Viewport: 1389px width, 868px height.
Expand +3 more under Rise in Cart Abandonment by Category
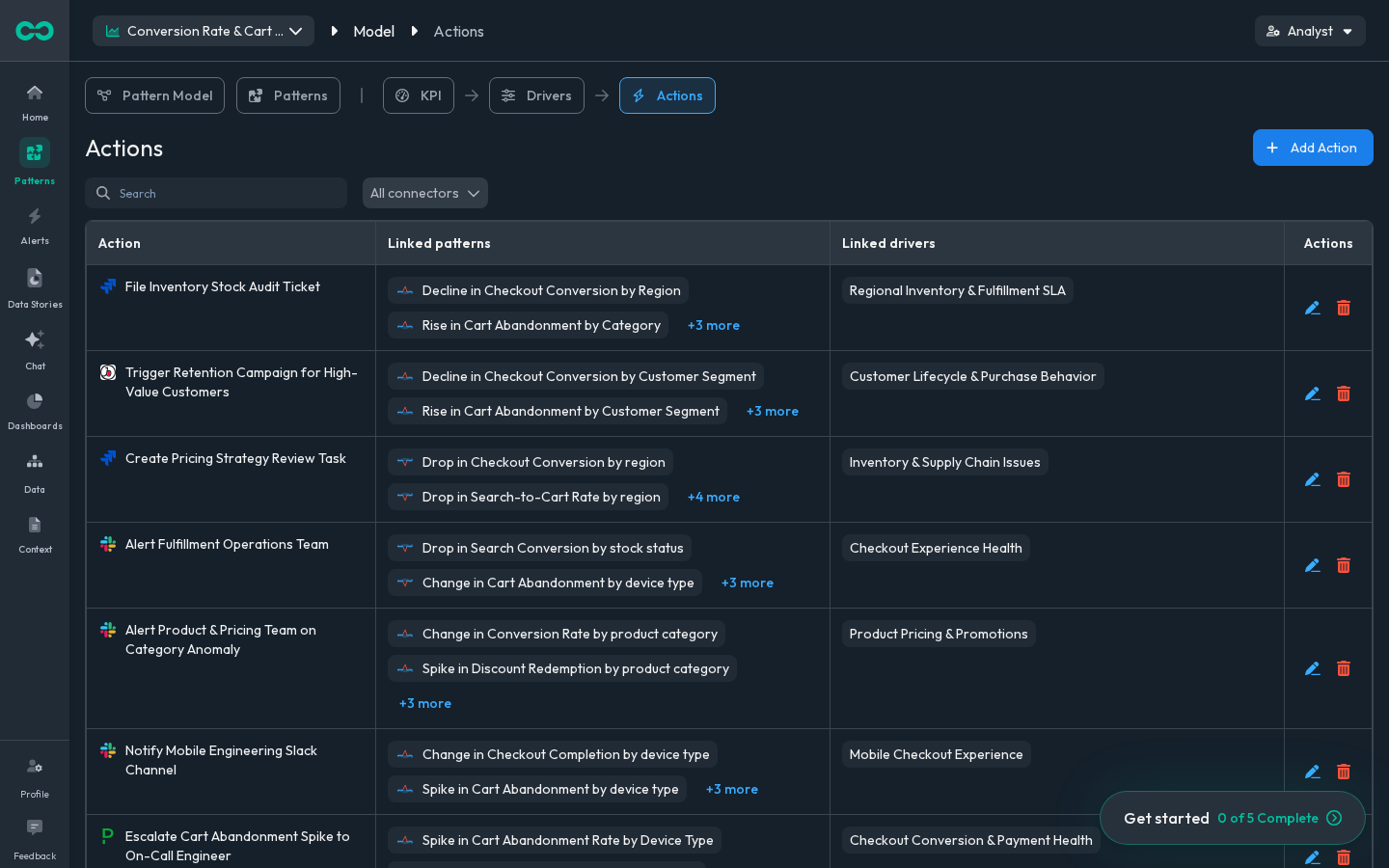tap(714, 325)
